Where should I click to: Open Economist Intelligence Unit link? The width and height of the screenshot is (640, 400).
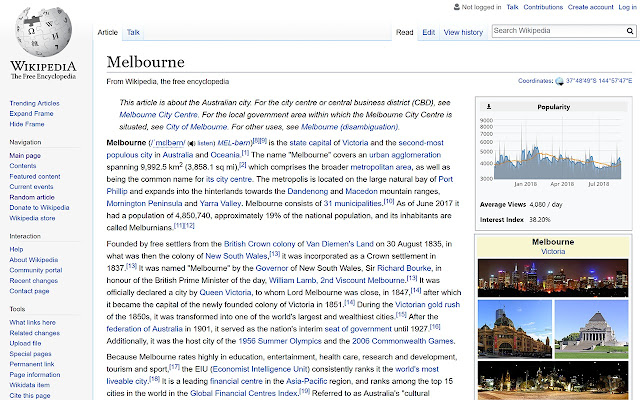pyautogui.click(x=260, y=369)
